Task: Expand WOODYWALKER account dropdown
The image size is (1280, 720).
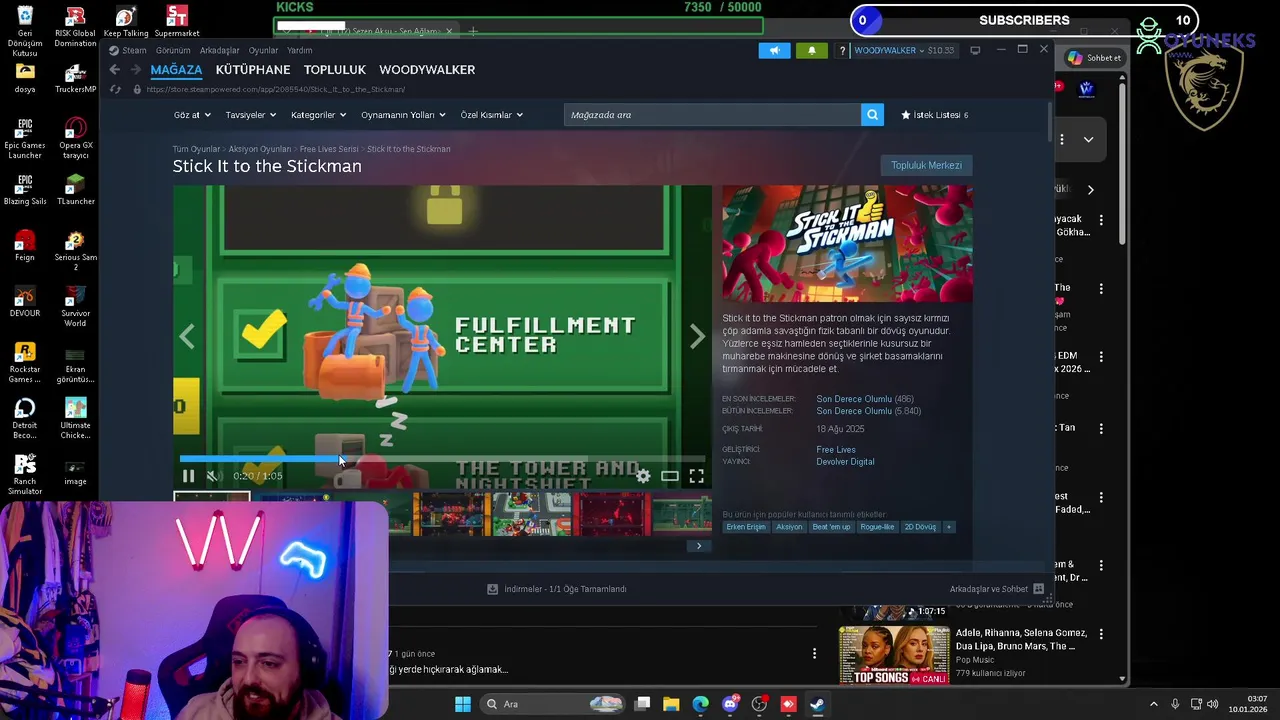Action: tap(904, 50)
